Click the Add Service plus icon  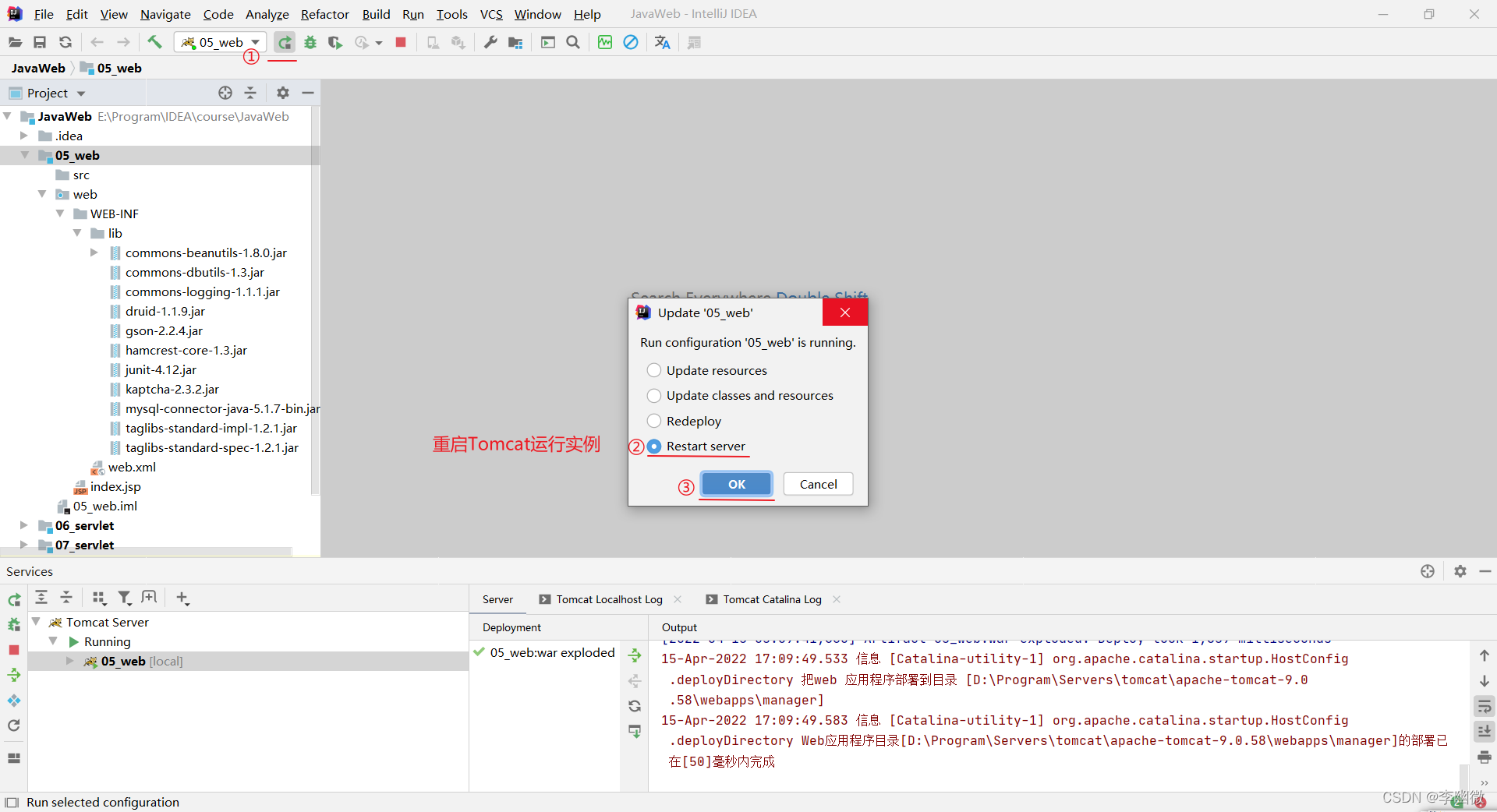tap(182, 598)
